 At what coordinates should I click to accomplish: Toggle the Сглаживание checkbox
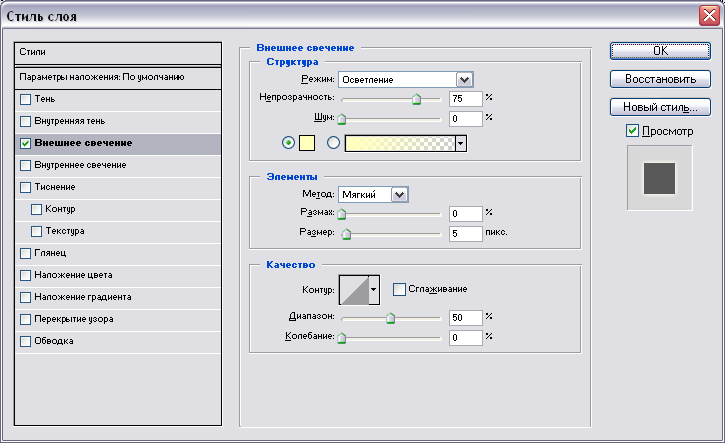[x=399, y=289]
